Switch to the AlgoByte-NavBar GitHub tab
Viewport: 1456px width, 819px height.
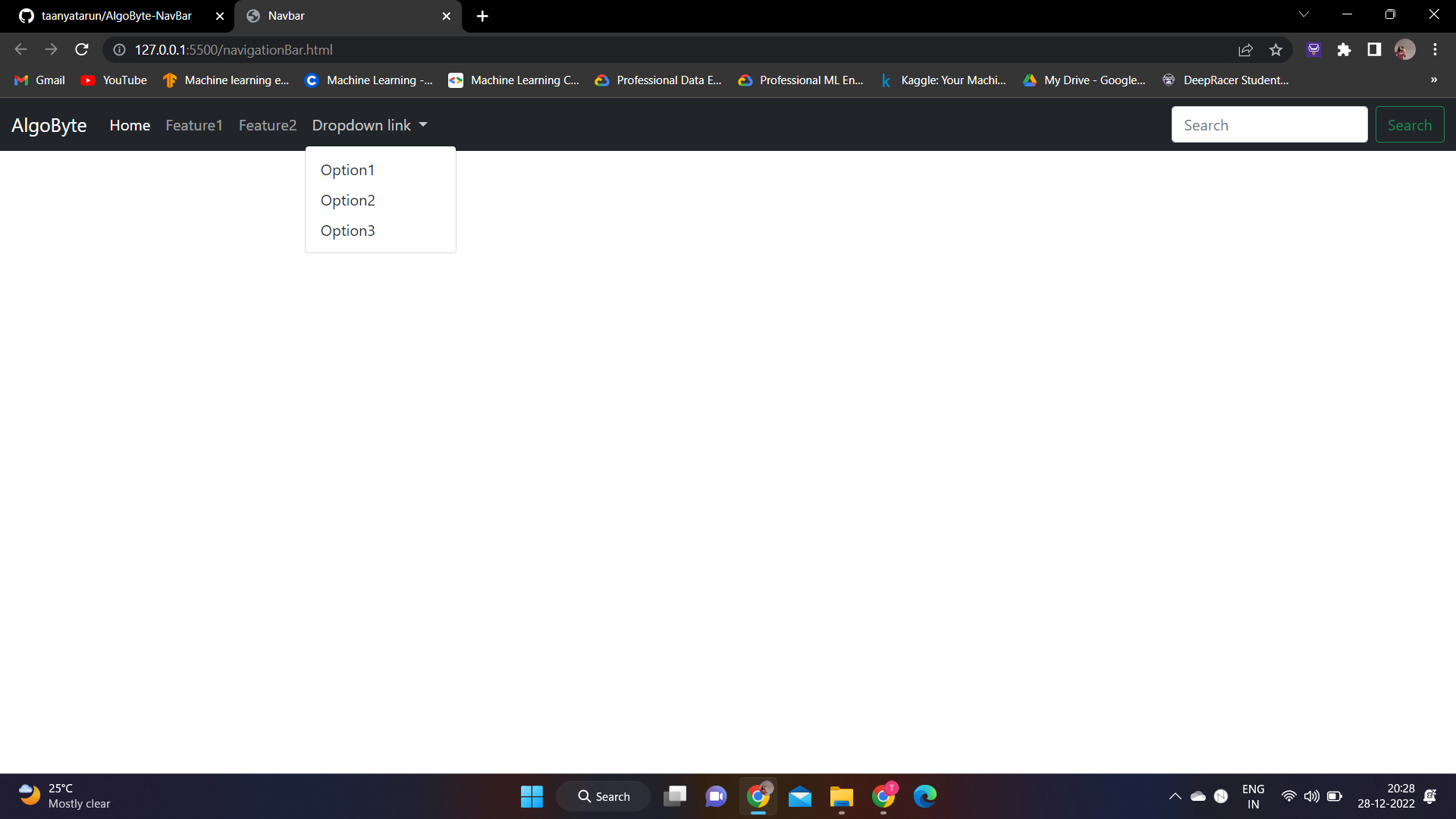click(116, 16)
